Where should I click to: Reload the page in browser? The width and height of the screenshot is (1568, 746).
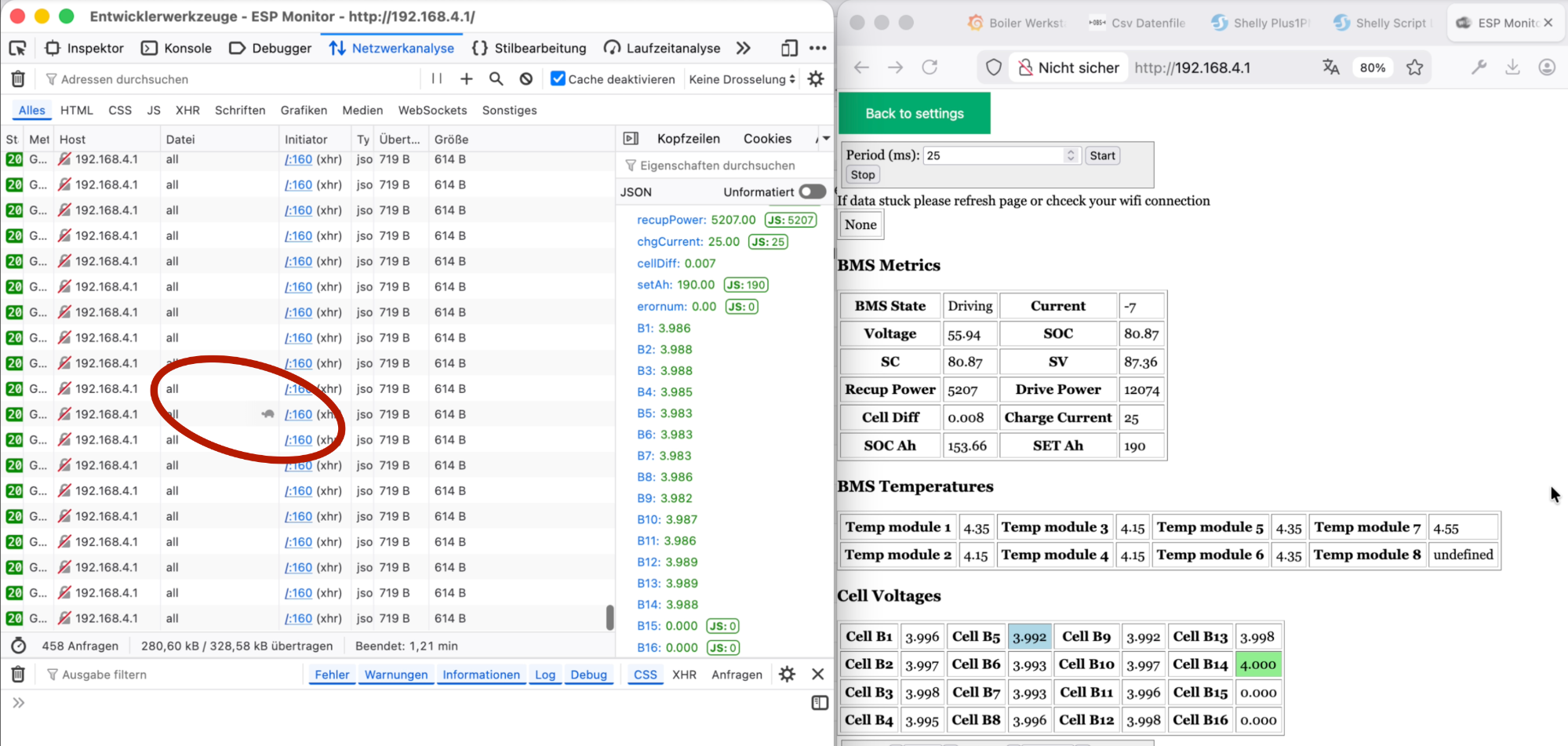point(930,67)
